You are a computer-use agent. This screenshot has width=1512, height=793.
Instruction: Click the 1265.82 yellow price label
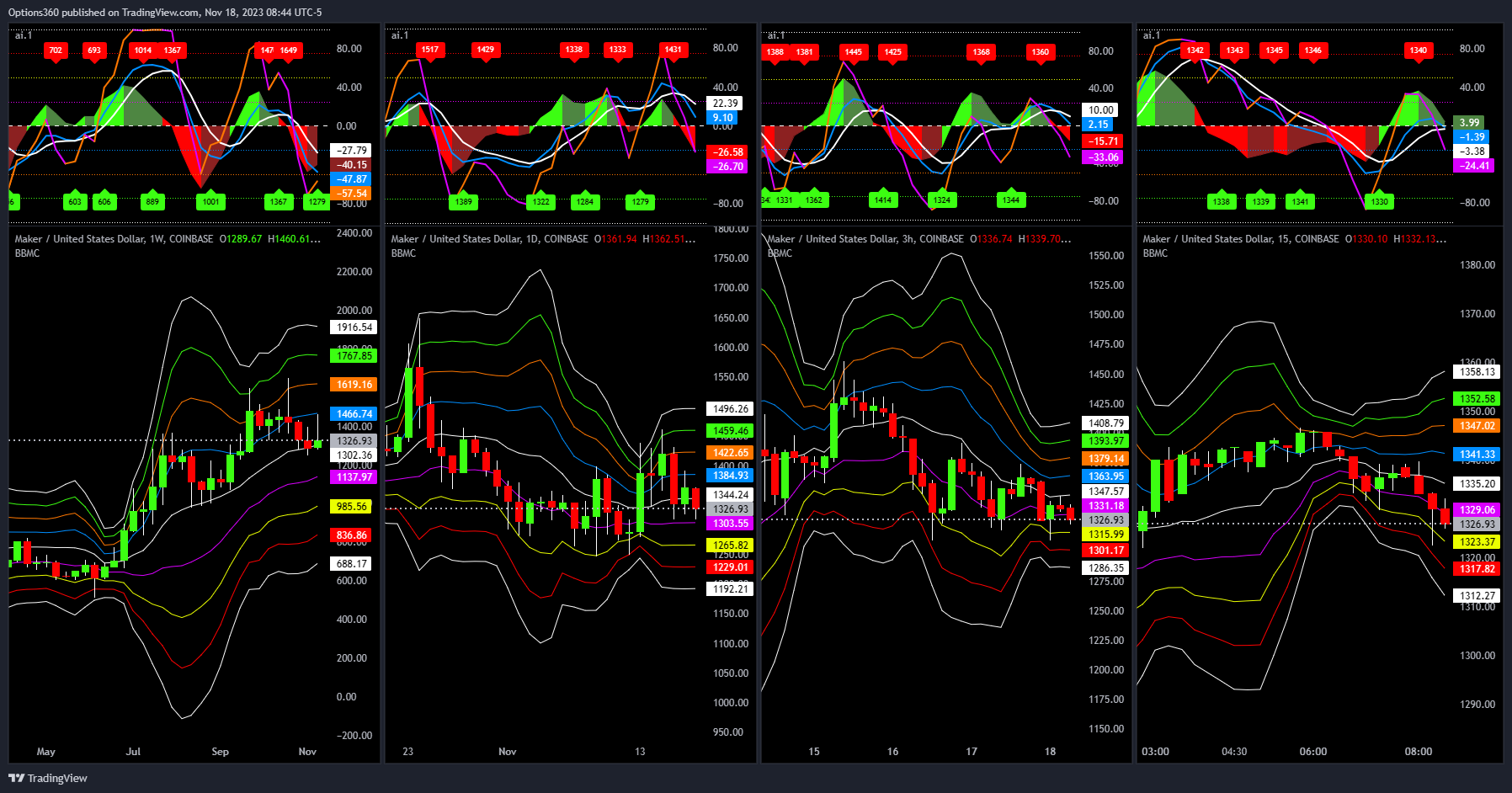coord(730,546)
